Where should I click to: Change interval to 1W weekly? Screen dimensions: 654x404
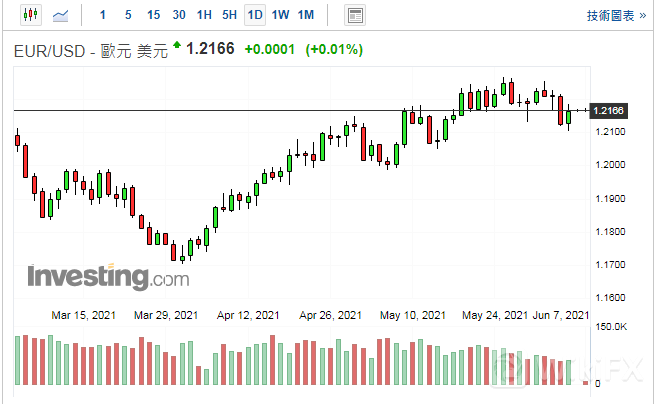[x=280, y=15]
